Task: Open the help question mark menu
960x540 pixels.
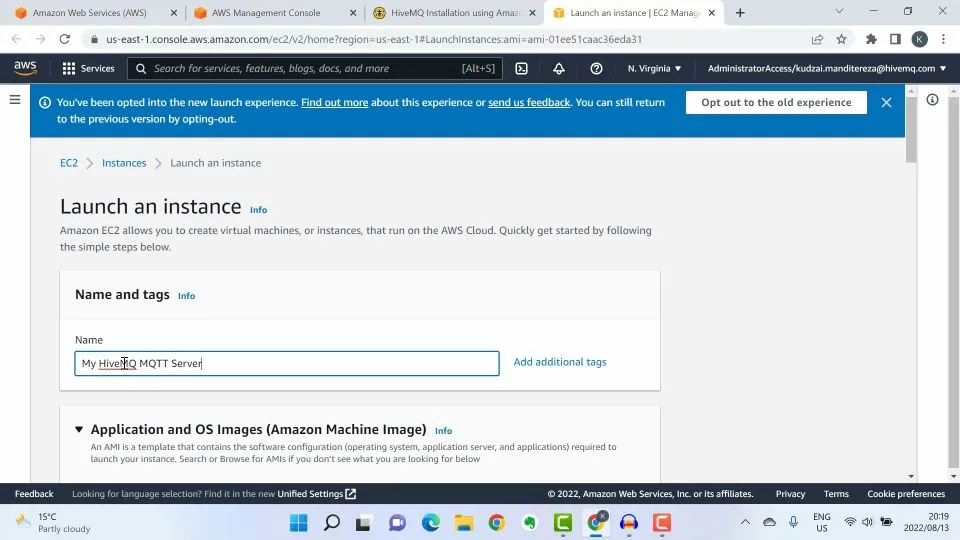Action: point(596,69)
